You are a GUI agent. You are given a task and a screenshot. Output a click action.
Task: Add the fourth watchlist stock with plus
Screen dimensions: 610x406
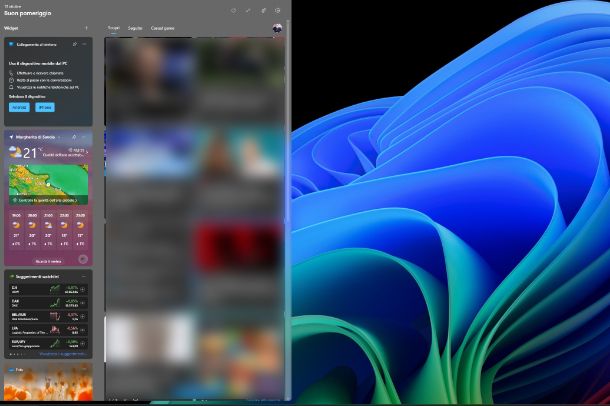pos(82,330)
